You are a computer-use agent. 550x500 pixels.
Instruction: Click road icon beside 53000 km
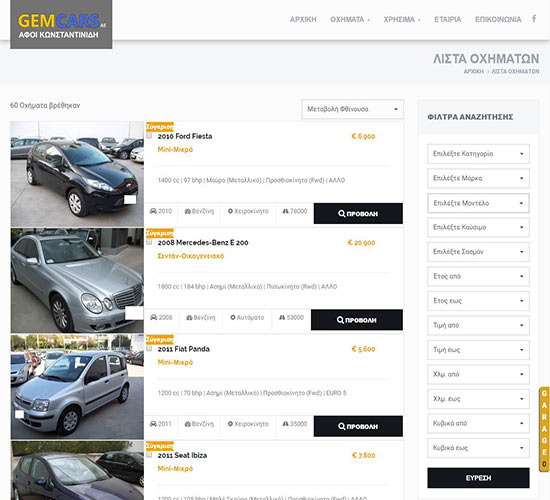tap(282, 318)
